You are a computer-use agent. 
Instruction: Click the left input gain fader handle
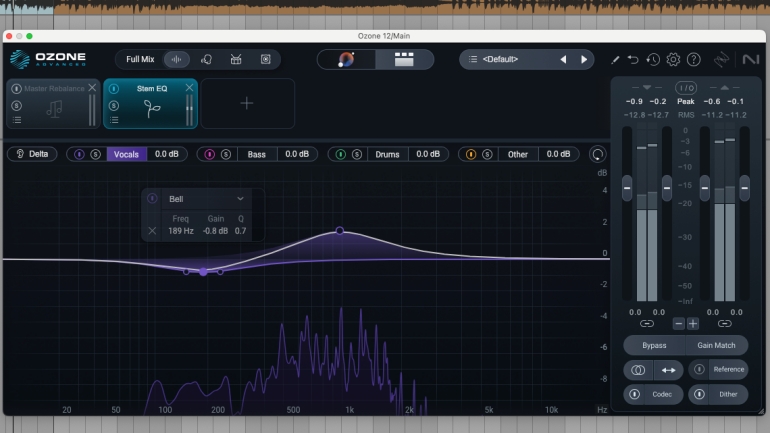(627, 188)
